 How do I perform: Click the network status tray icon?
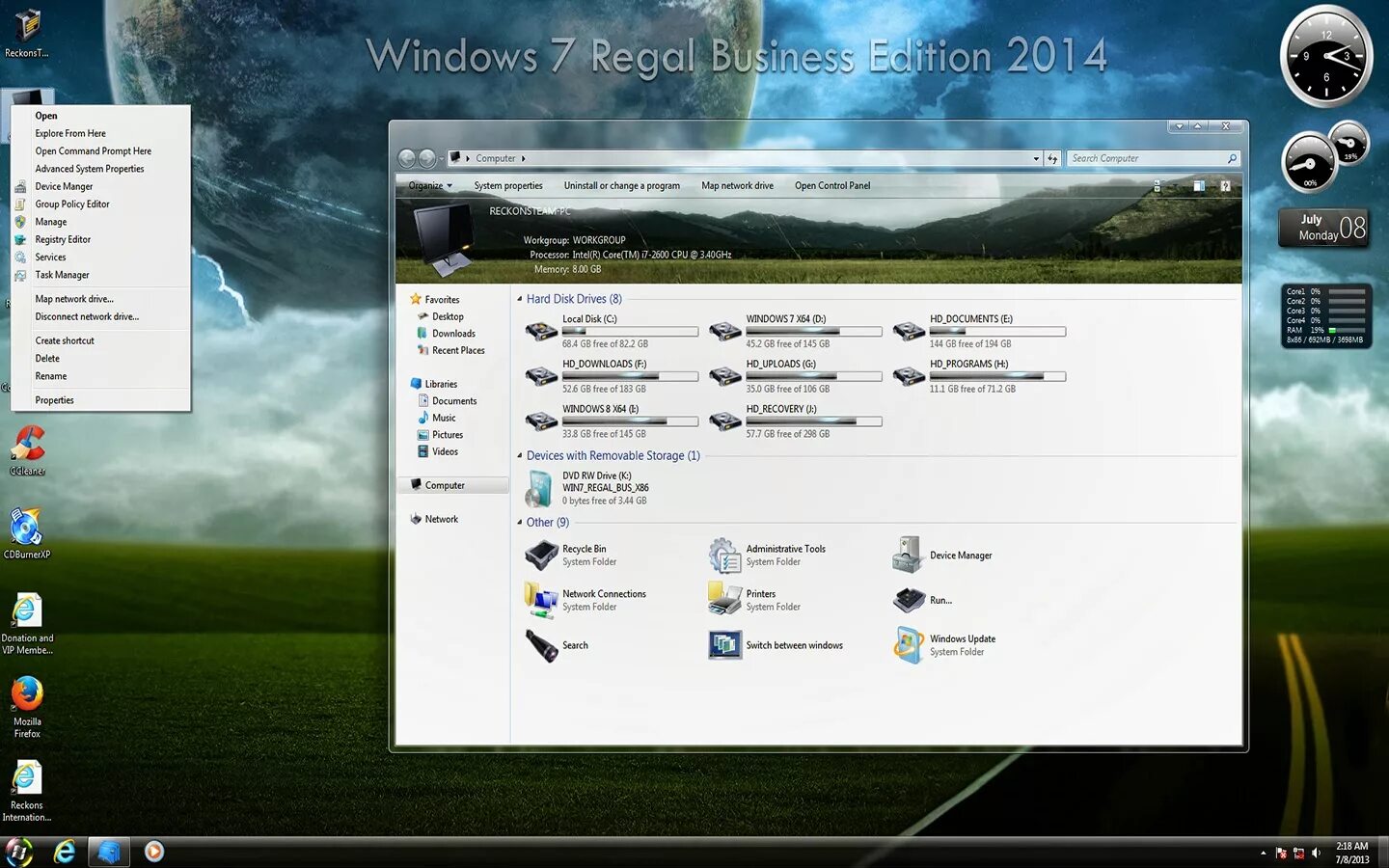(1298, 853)
